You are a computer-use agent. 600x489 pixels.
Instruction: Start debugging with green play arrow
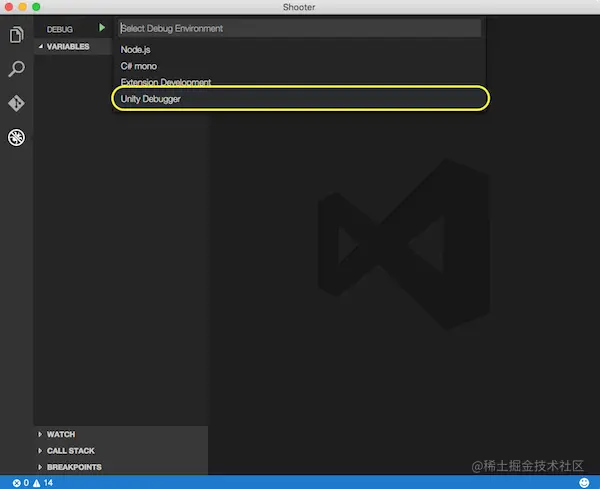coord(102,28)
